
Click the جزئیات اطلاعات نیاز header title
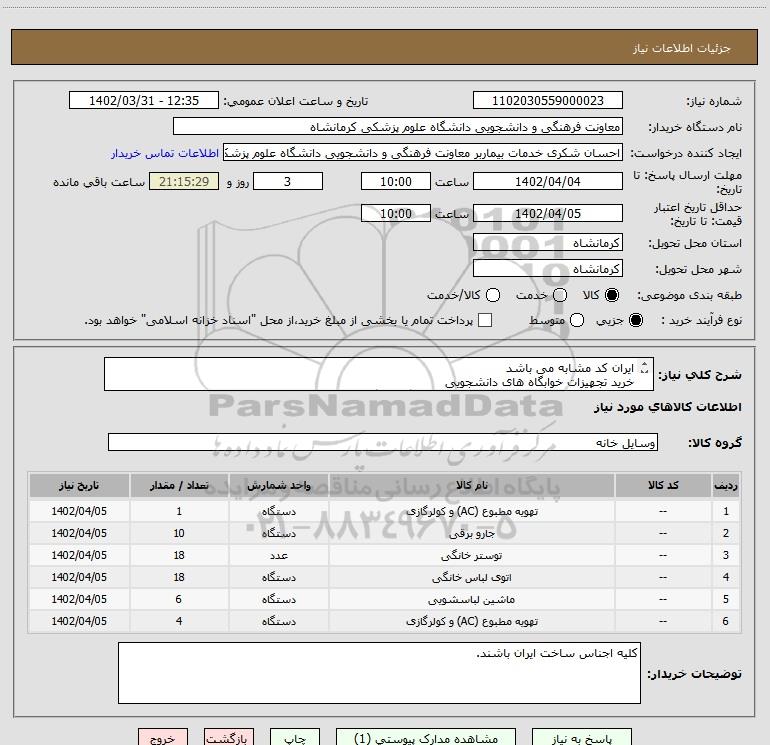(681, 48)
